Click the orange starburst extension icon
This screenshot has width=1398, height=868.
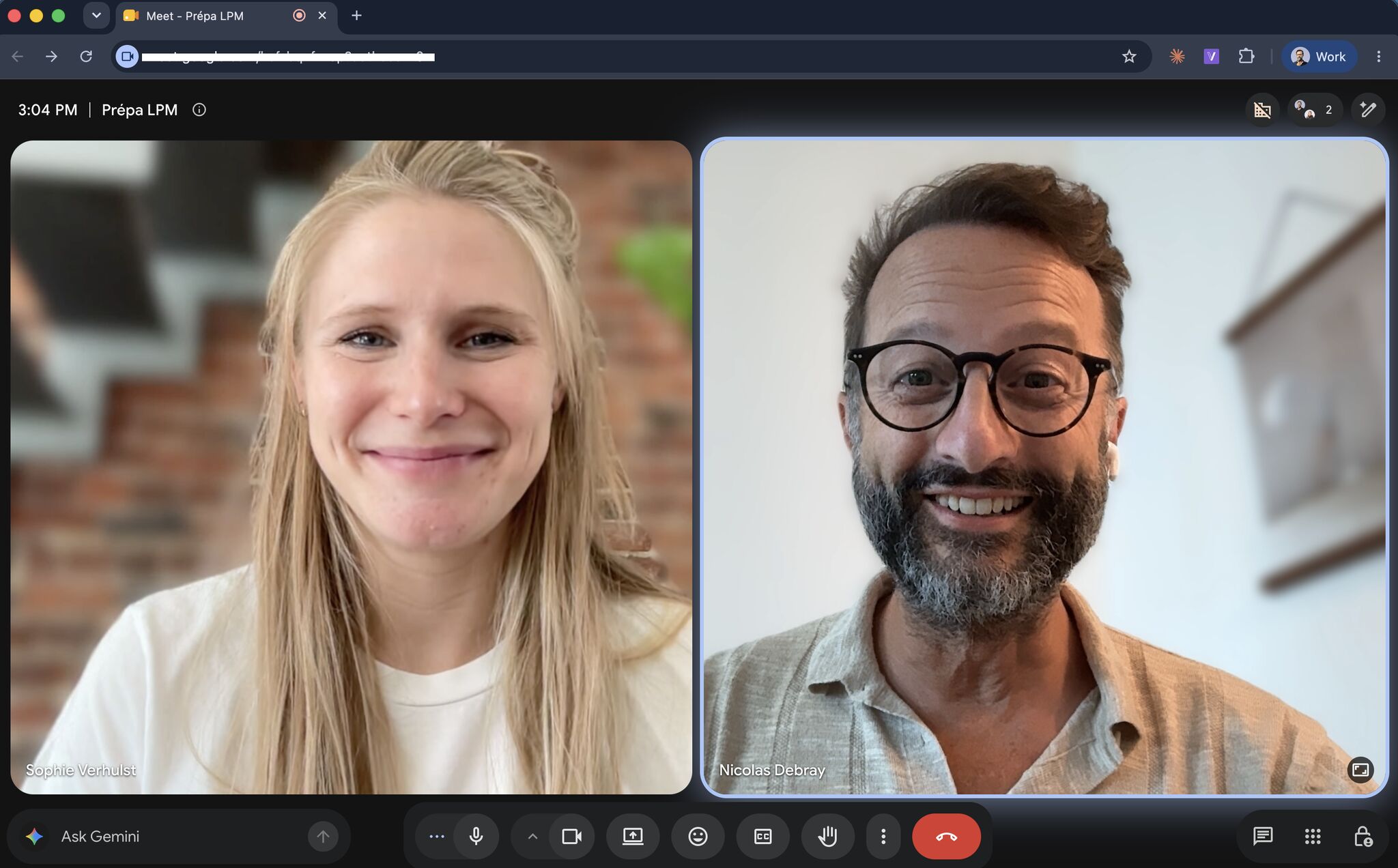tap(1177, 57)
